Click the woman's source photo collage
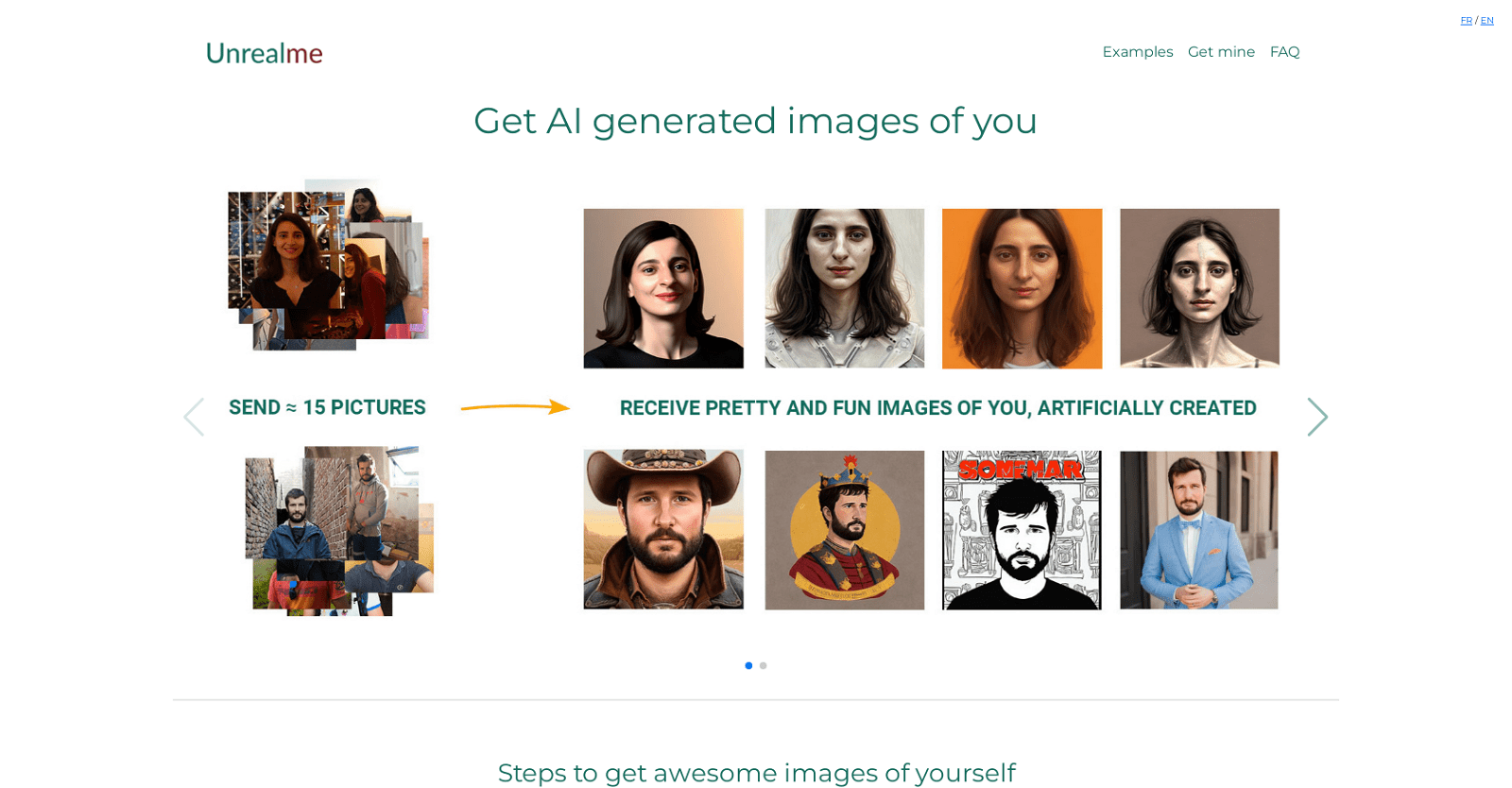The width and height of the screenshot is (1512, 788). (x=328, y=265)
